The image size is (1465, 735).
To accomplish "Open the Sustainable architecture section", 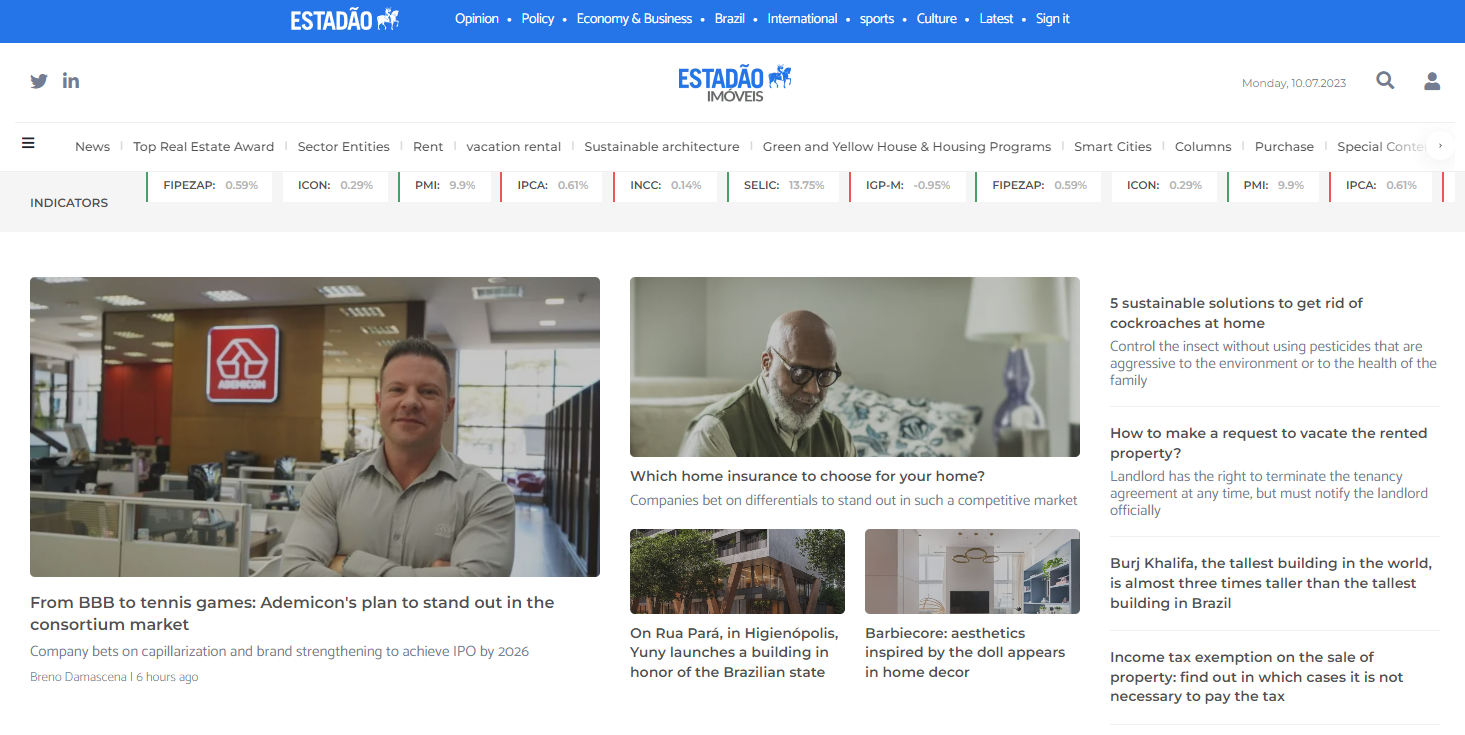I will 661,146.
